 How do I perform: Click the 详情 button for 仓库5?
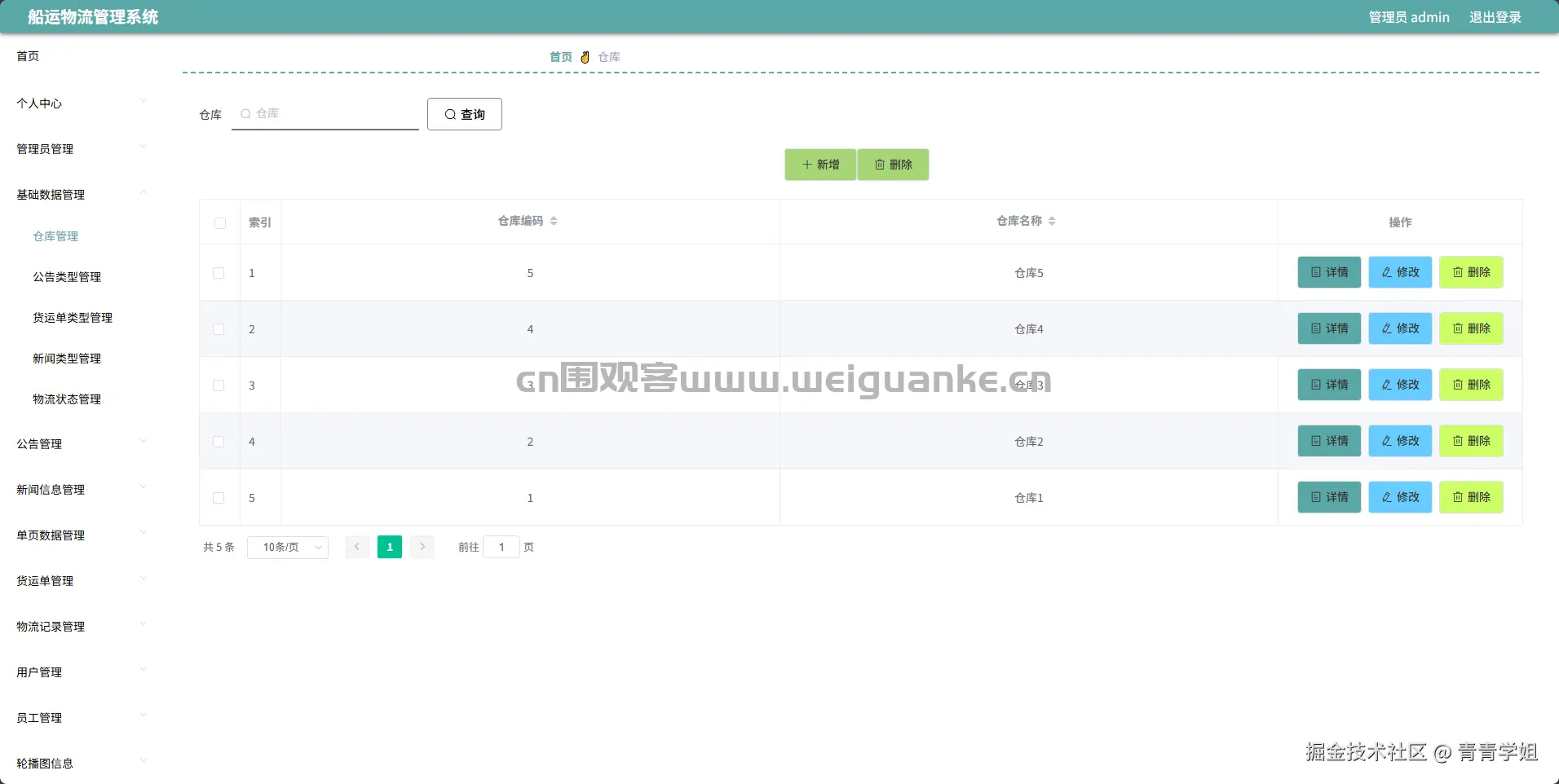pos(1329,272)
